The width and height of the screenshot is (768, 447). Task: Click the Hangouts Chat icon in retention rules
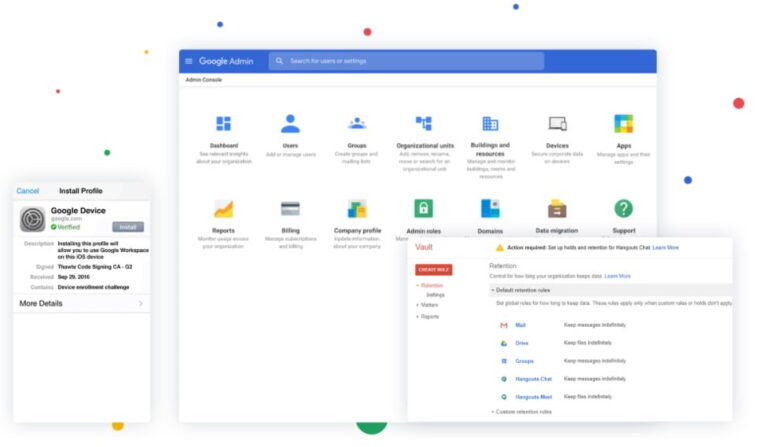click(504, 379)
